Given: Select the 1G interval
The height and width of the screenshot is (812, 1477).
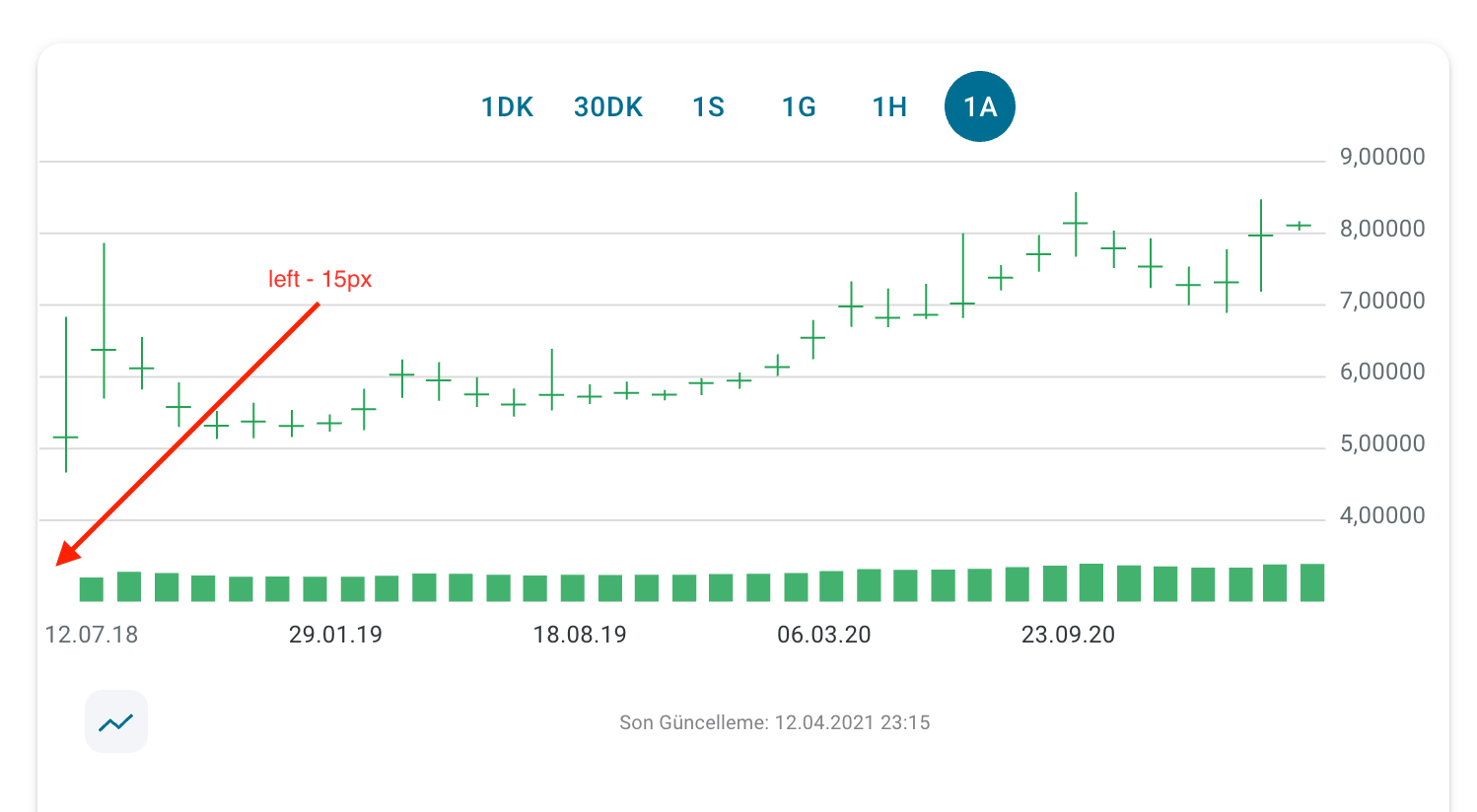Looking at the screenshot, I should (798, 106).
